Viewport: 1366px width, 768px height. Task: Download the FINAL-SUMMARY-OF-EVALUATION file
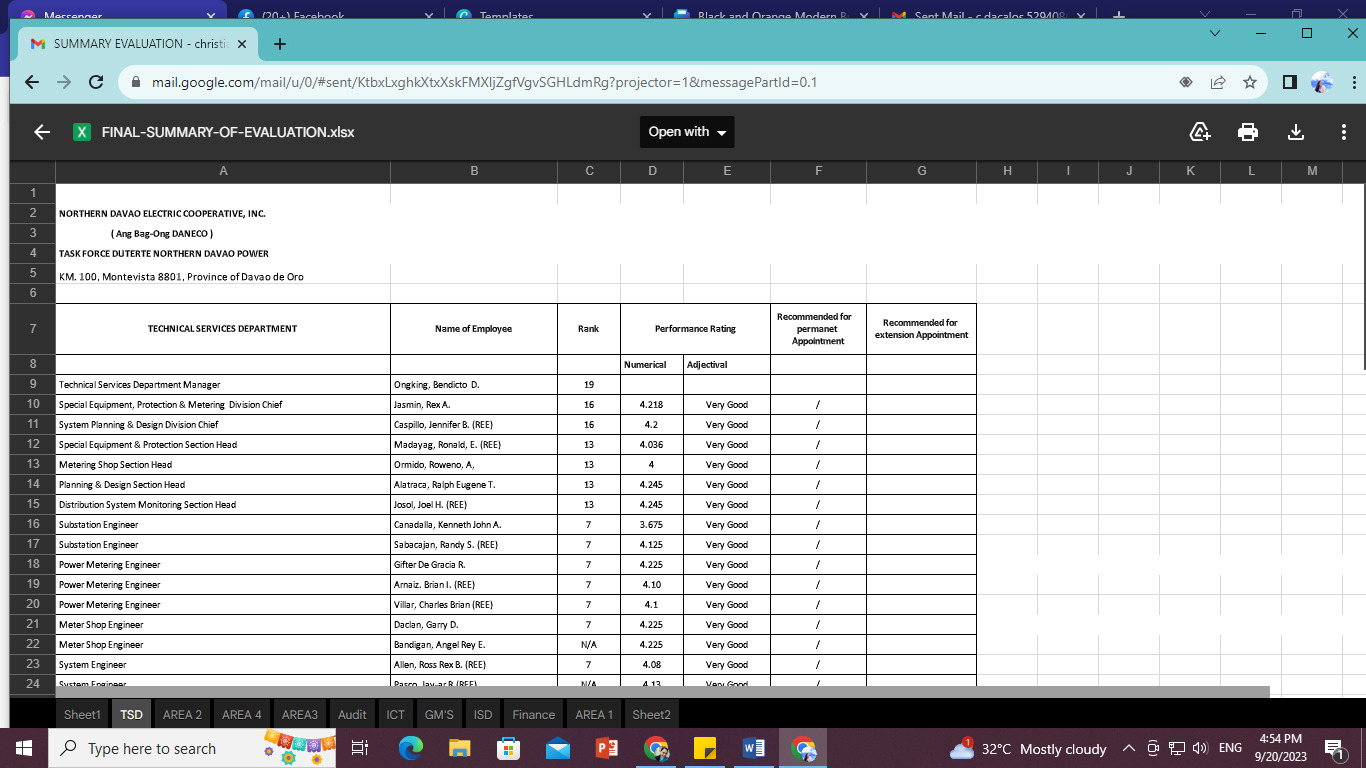pyautogui.click(x=1296, y=132)
